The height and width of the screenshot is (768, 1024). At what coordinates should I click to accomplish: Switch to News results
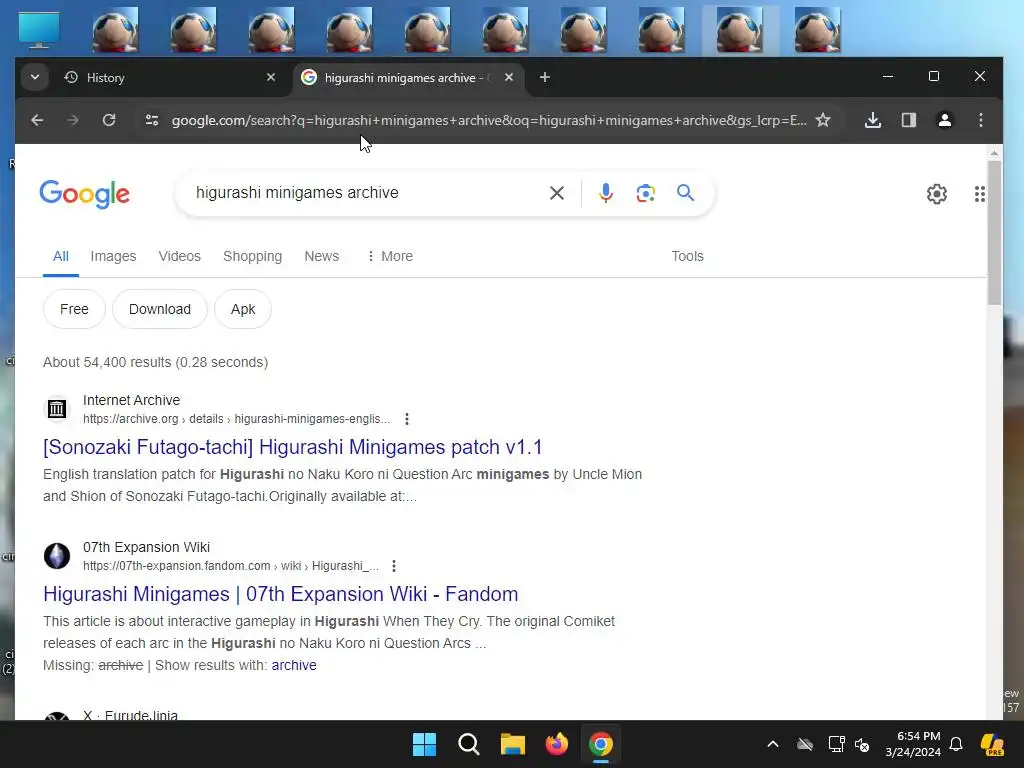tap(322, 256)
